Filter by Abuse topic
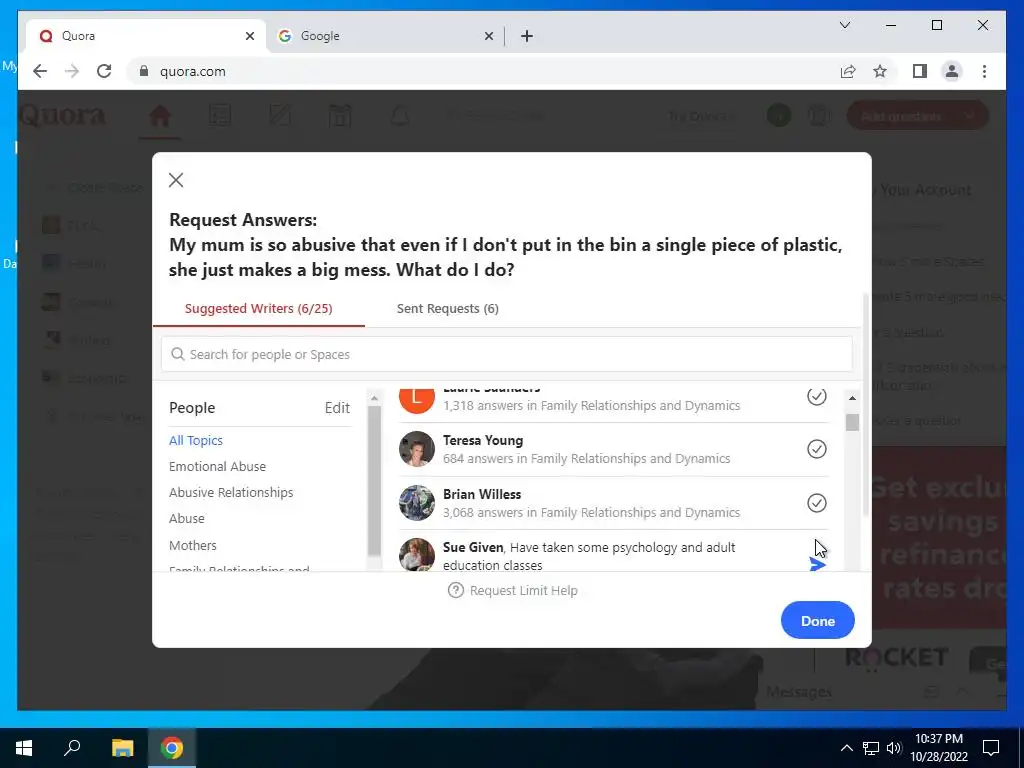This screenshot has height=768, width=1024. (187, 519)
